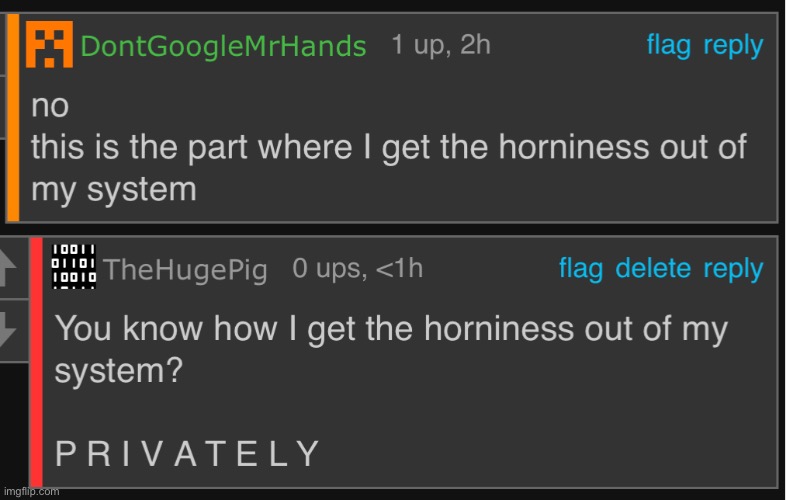Screen dimensions: 786x500
Task: Click the orange bar beside the first comment
Action: click(x=13, y=116)
